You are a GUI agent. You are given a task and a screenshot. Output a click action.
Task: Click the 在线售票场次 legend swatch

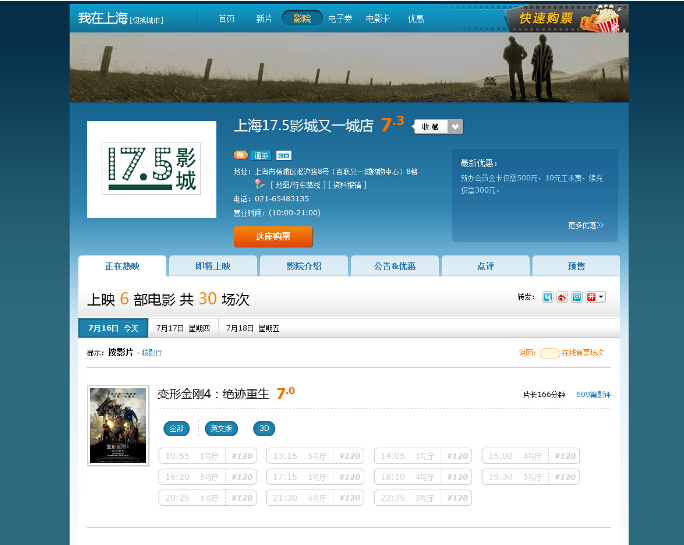click(x=550, y=353)
